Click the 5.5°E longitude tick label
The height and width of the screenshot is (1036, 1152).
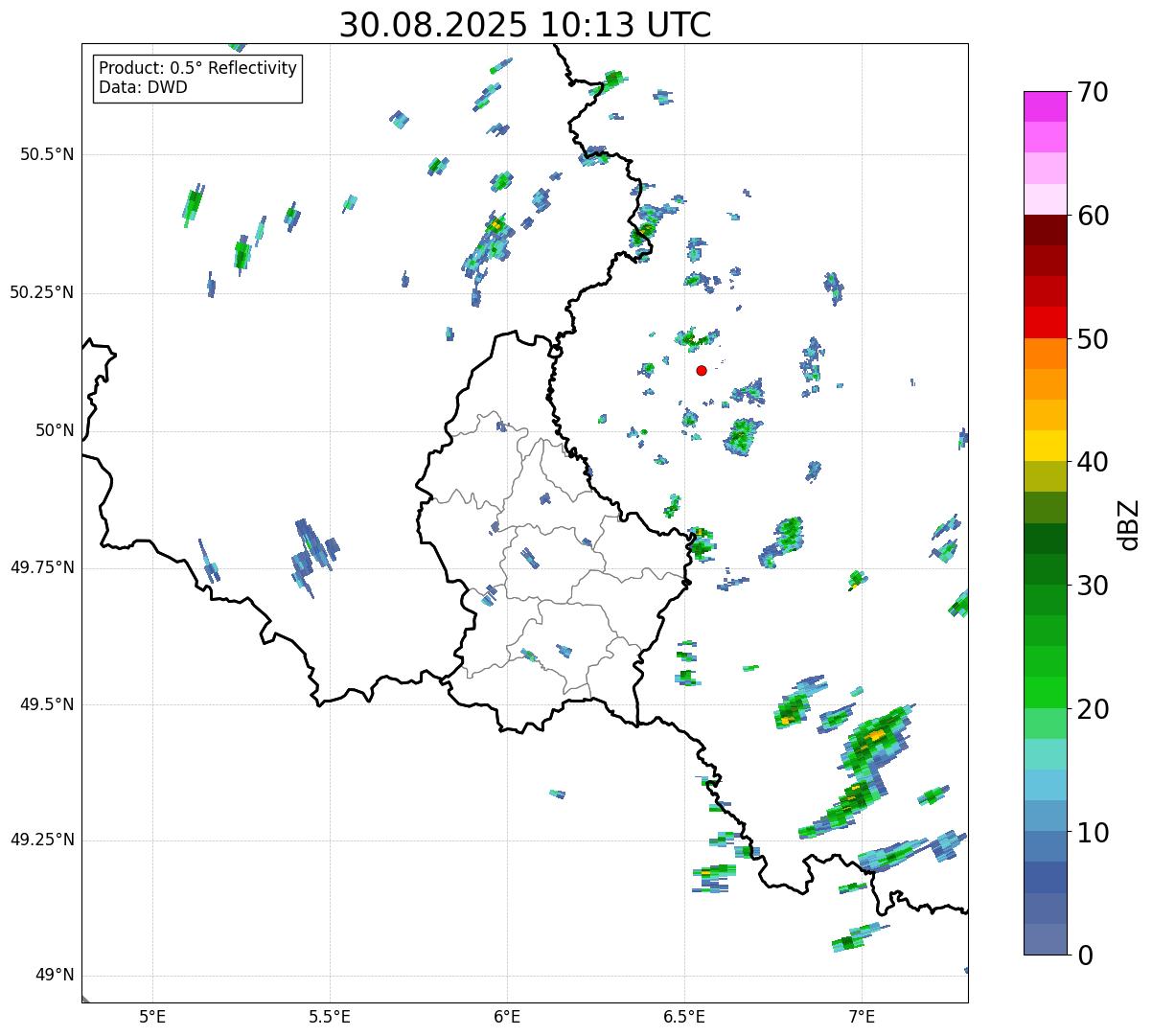click(x=330, y=1016)
